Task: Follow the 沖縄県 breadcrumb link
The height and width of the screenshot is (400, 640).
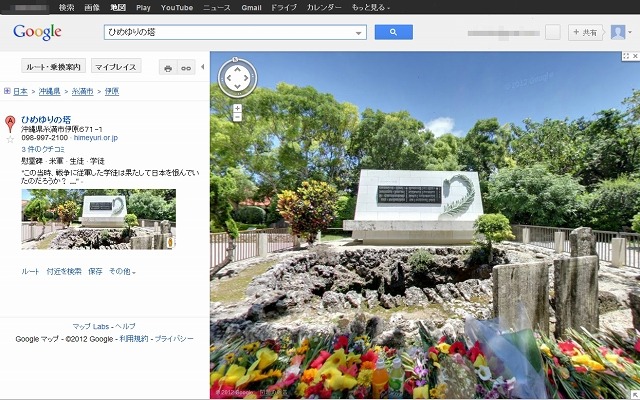Action: (x=49, y=91)
